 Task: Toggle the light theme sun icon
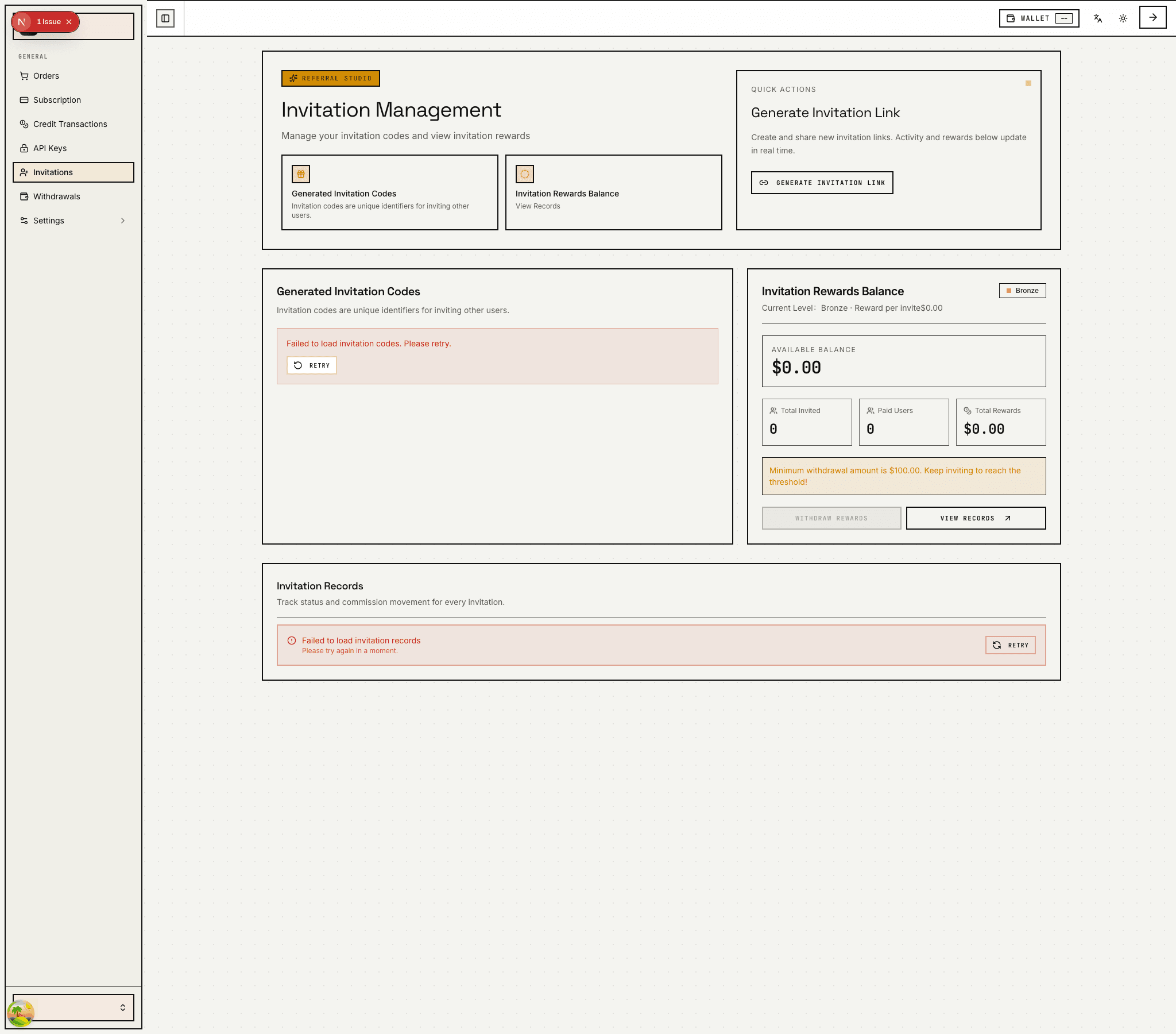pyautogui.click(x=1123, y=18)
